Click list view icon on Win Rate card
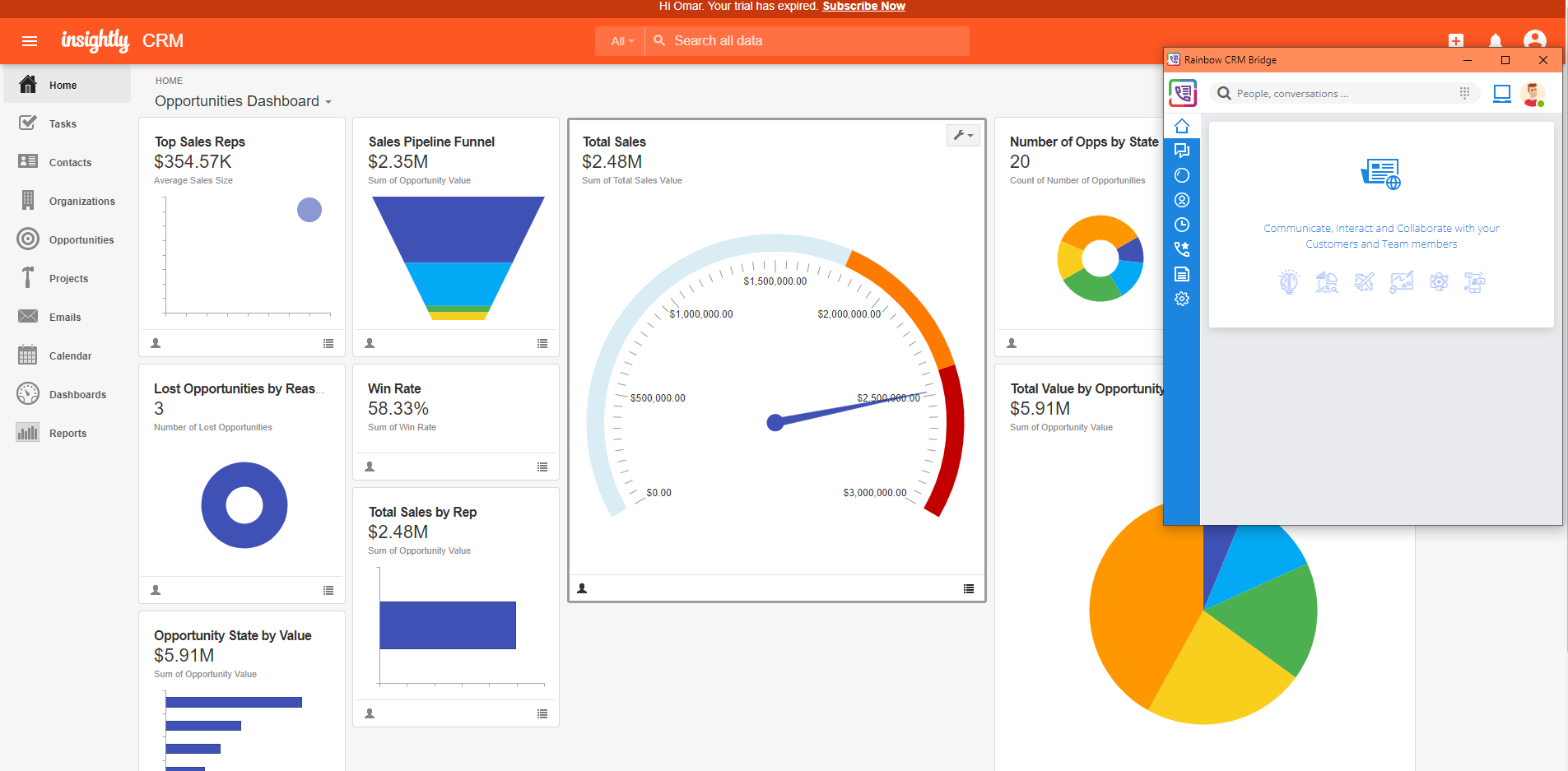Image resolution: width=1568 pixels, height=771 pixels. coord(542,467)
